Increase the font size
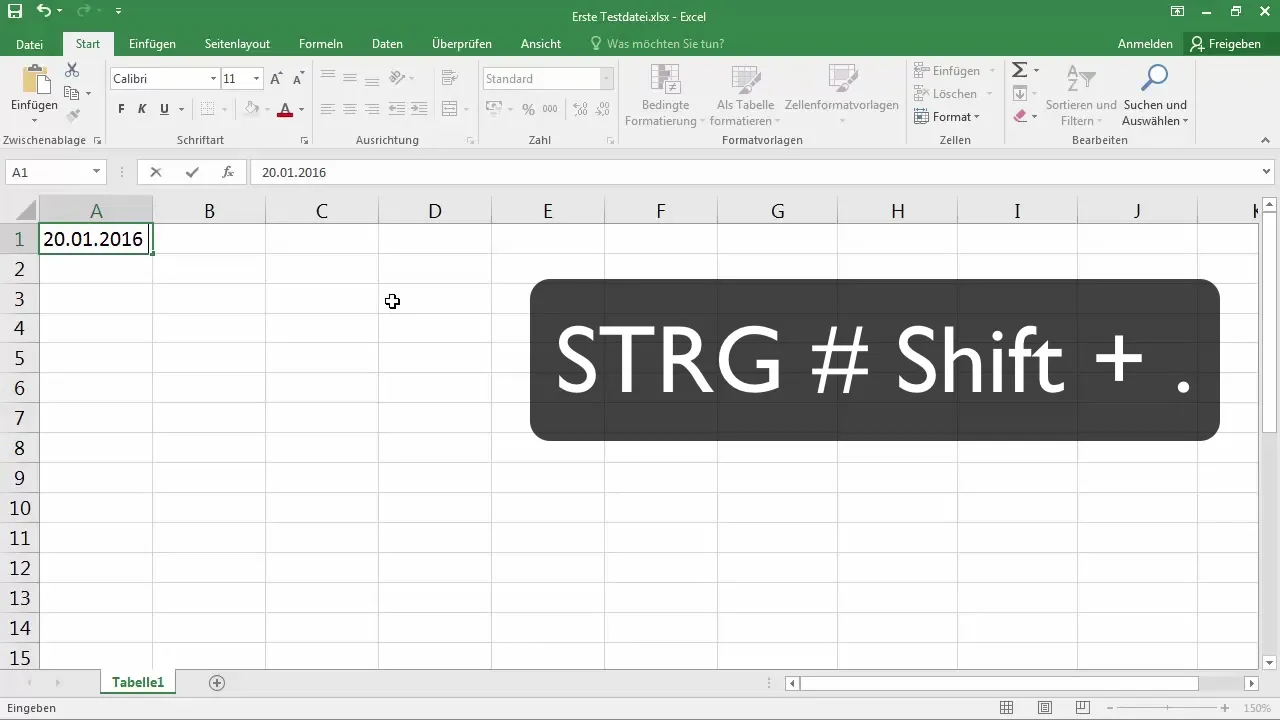 tap(276, 78)
